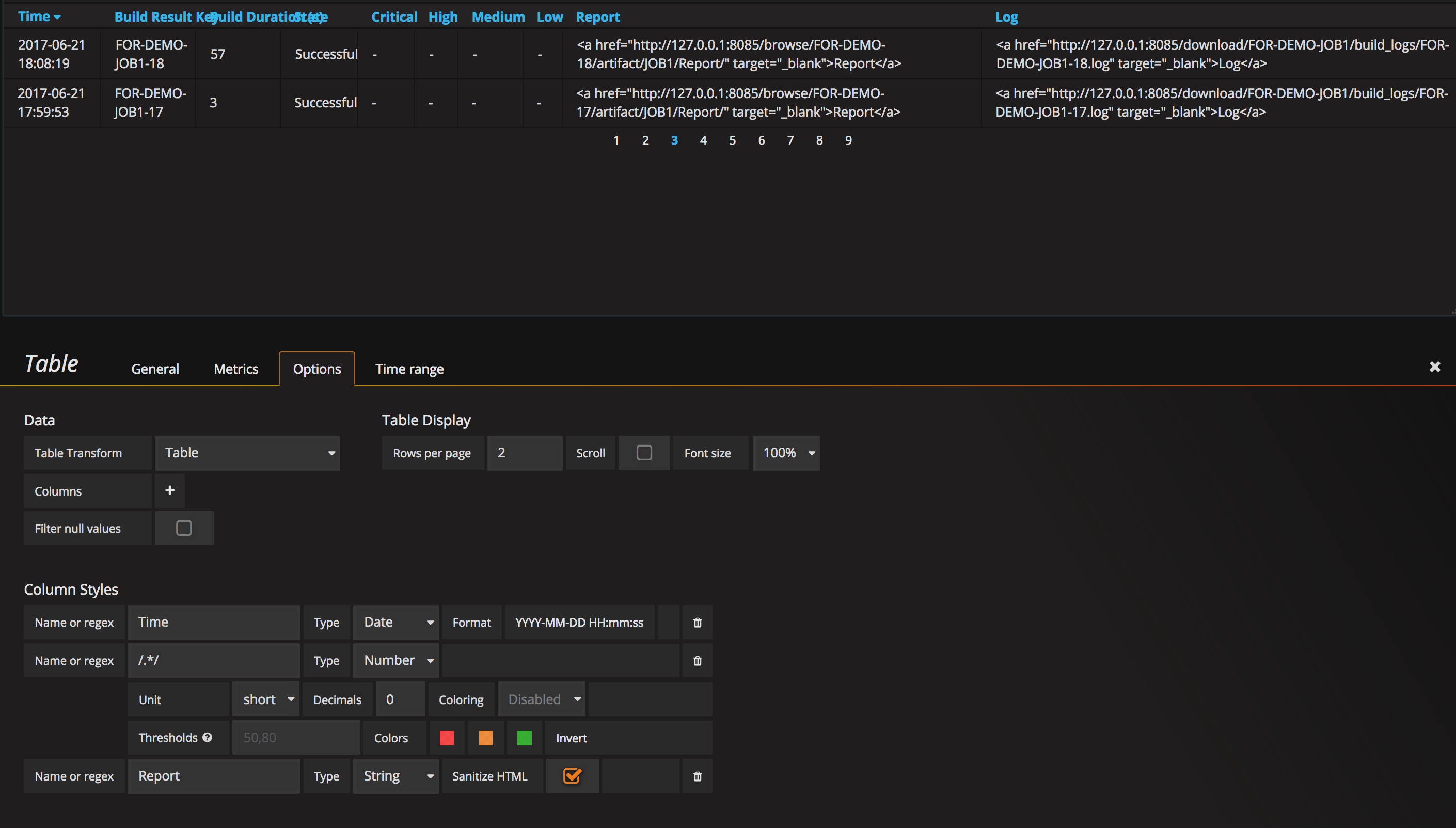Screen dimensions: 1456x828
Task: Enable the Scroll checkbox
Action: tap(643, 453)
